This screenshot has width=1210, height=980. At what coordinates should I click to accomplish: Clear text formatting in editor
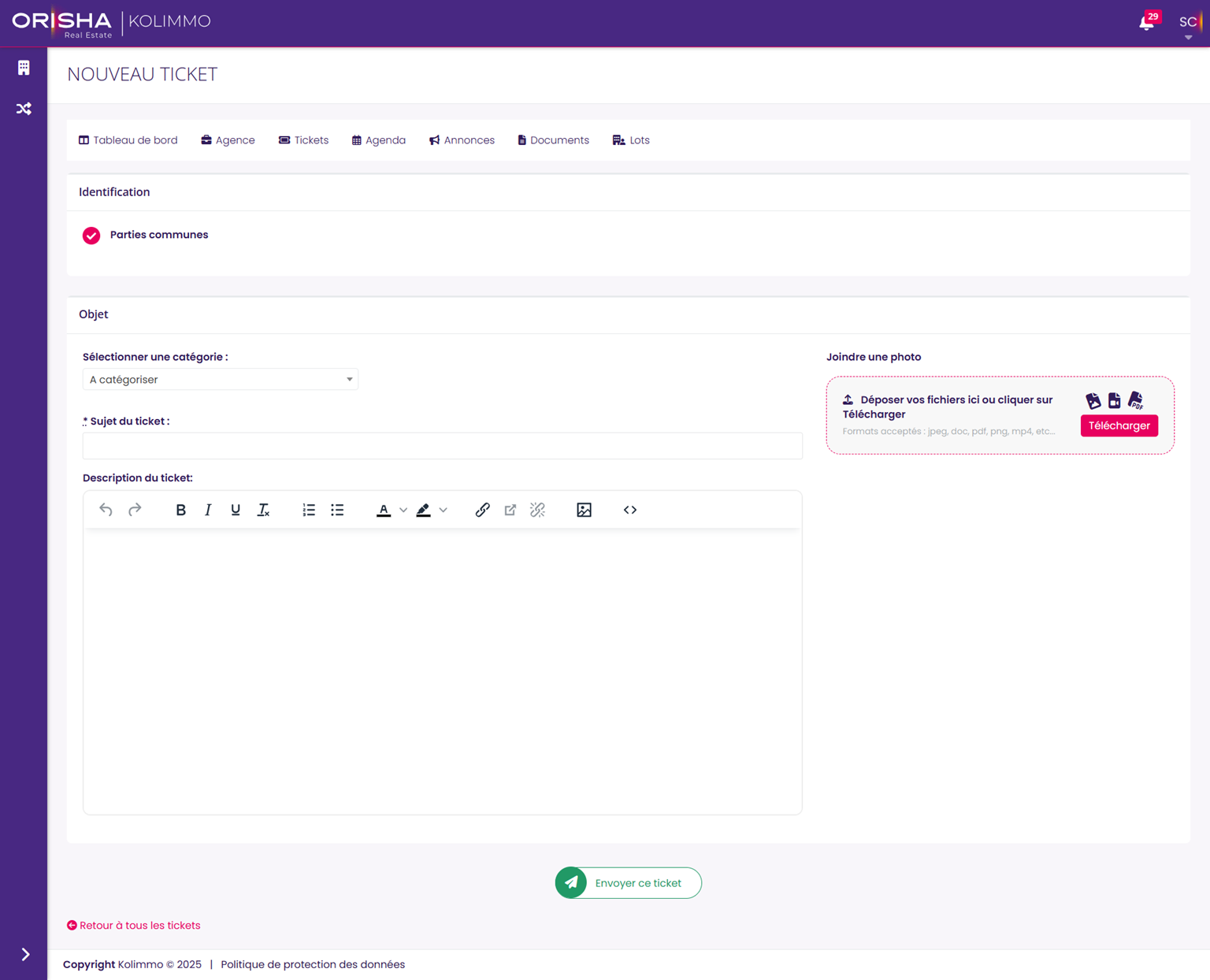[264, 510]
